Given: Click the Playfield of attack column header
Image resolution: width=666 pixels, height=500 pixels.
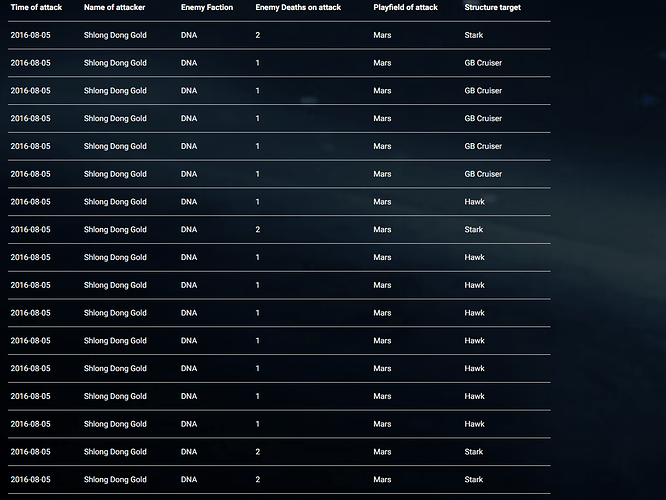Looking at the screenshot, I should (x=405, y=7).
